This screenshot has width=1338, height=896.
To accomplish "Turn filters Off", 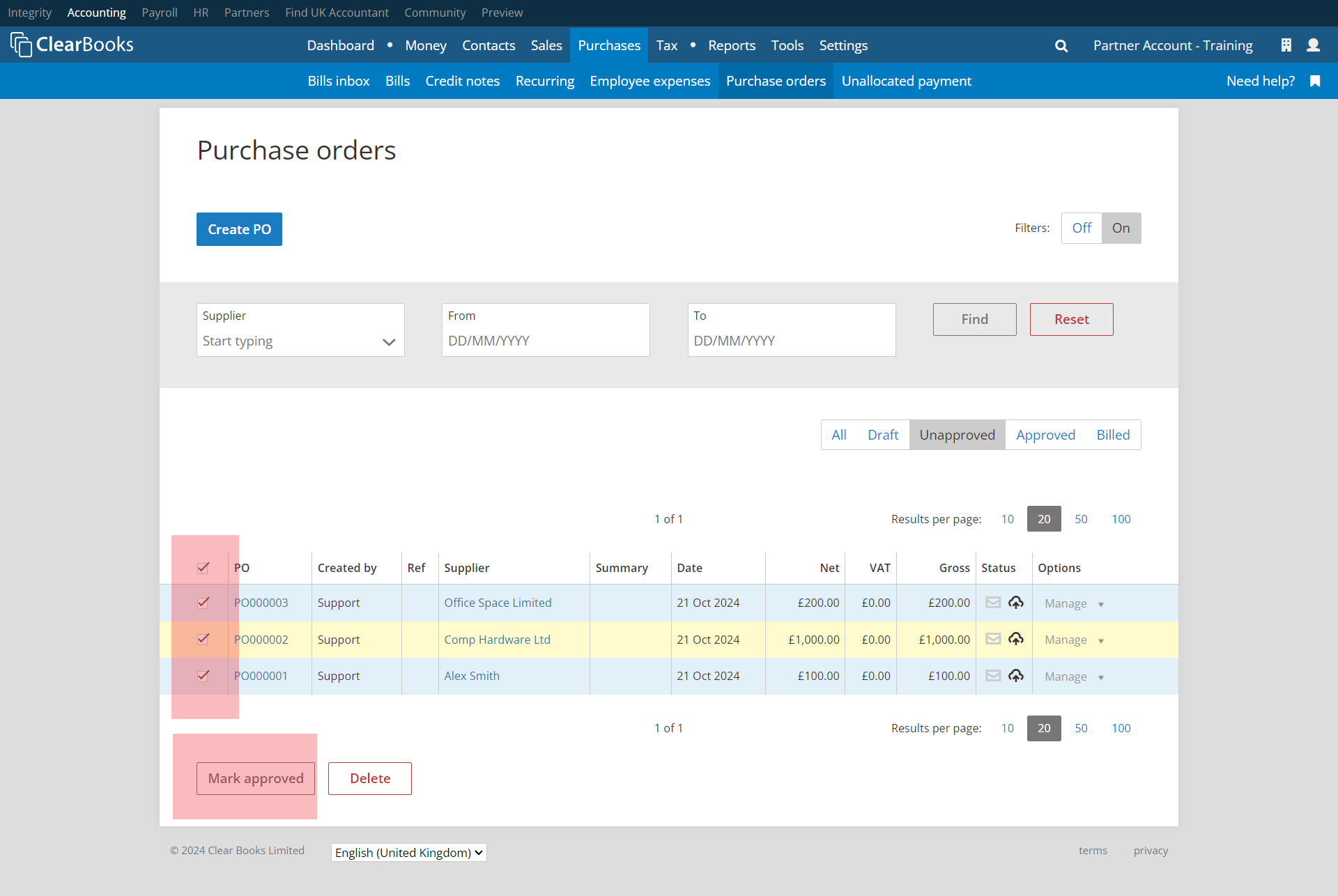I will coord(1082,228).
